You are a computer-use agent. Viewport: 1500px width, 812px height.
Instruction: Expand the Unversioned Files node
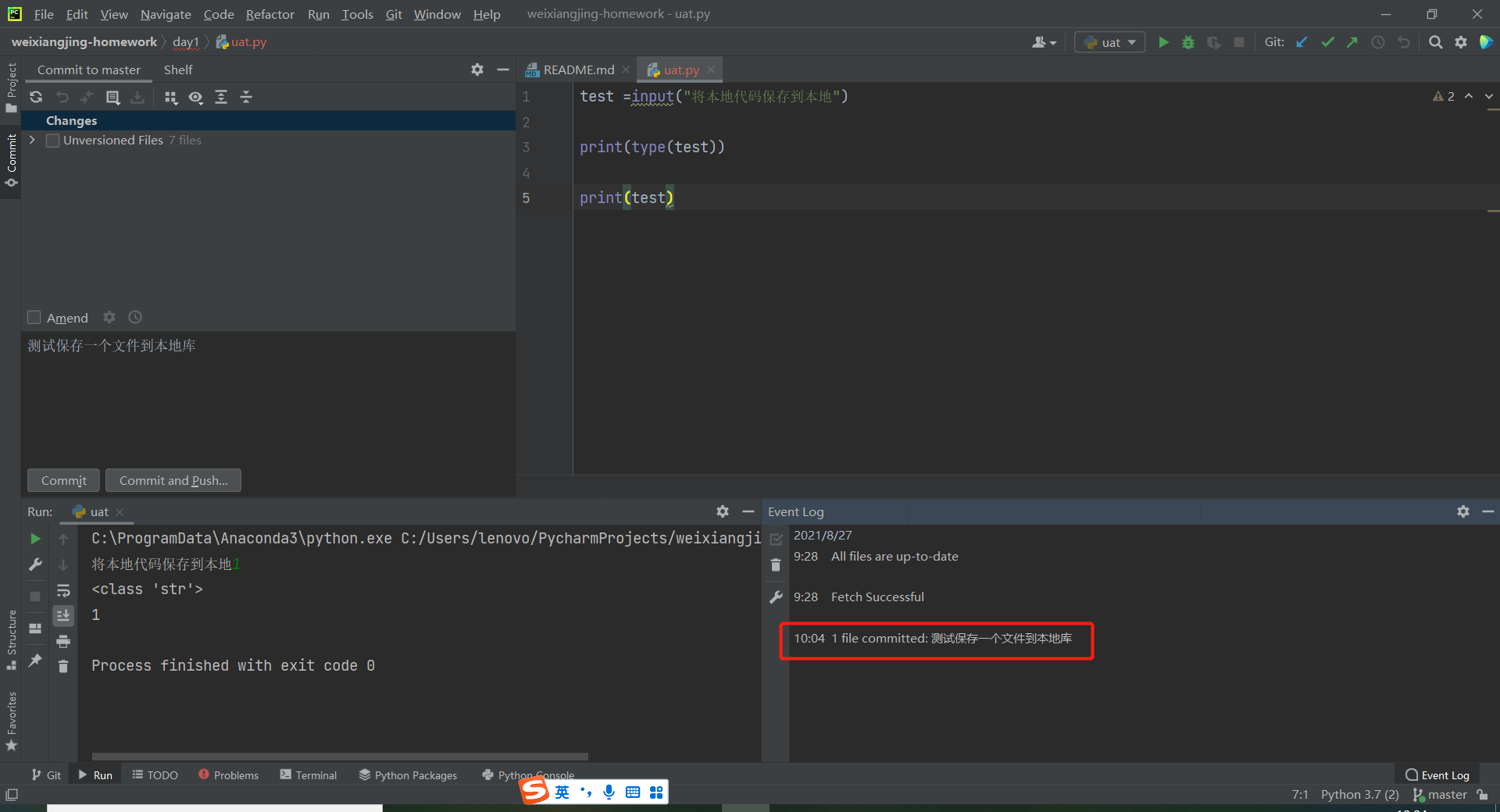(x=32, y=140)
